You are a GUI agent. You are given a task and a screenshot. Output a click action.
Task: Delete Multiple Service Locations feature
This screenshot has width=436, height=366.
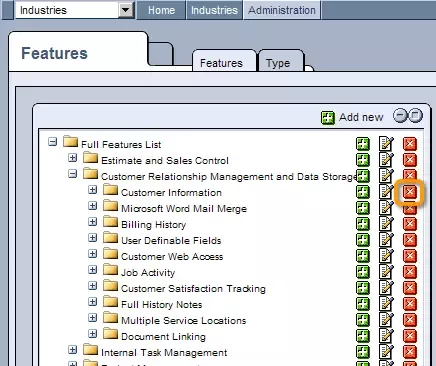tap(410, 320)
